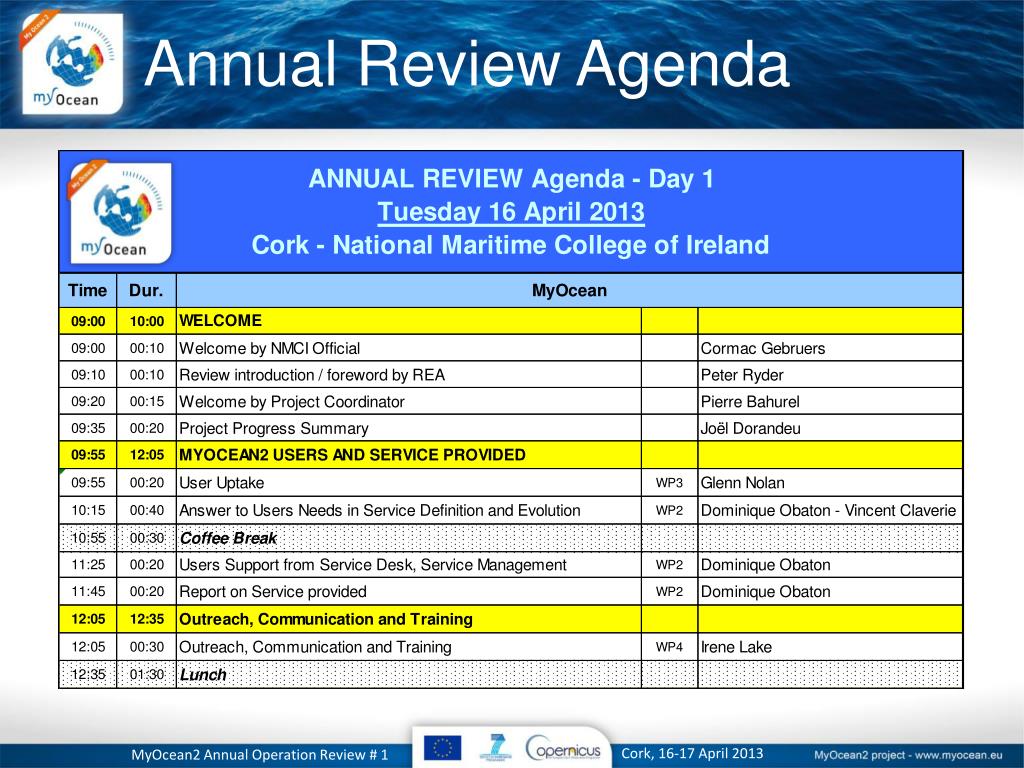Click speaker name 'Peter Ryder'
Screen dimensions: 1024x768
point(742,375)
